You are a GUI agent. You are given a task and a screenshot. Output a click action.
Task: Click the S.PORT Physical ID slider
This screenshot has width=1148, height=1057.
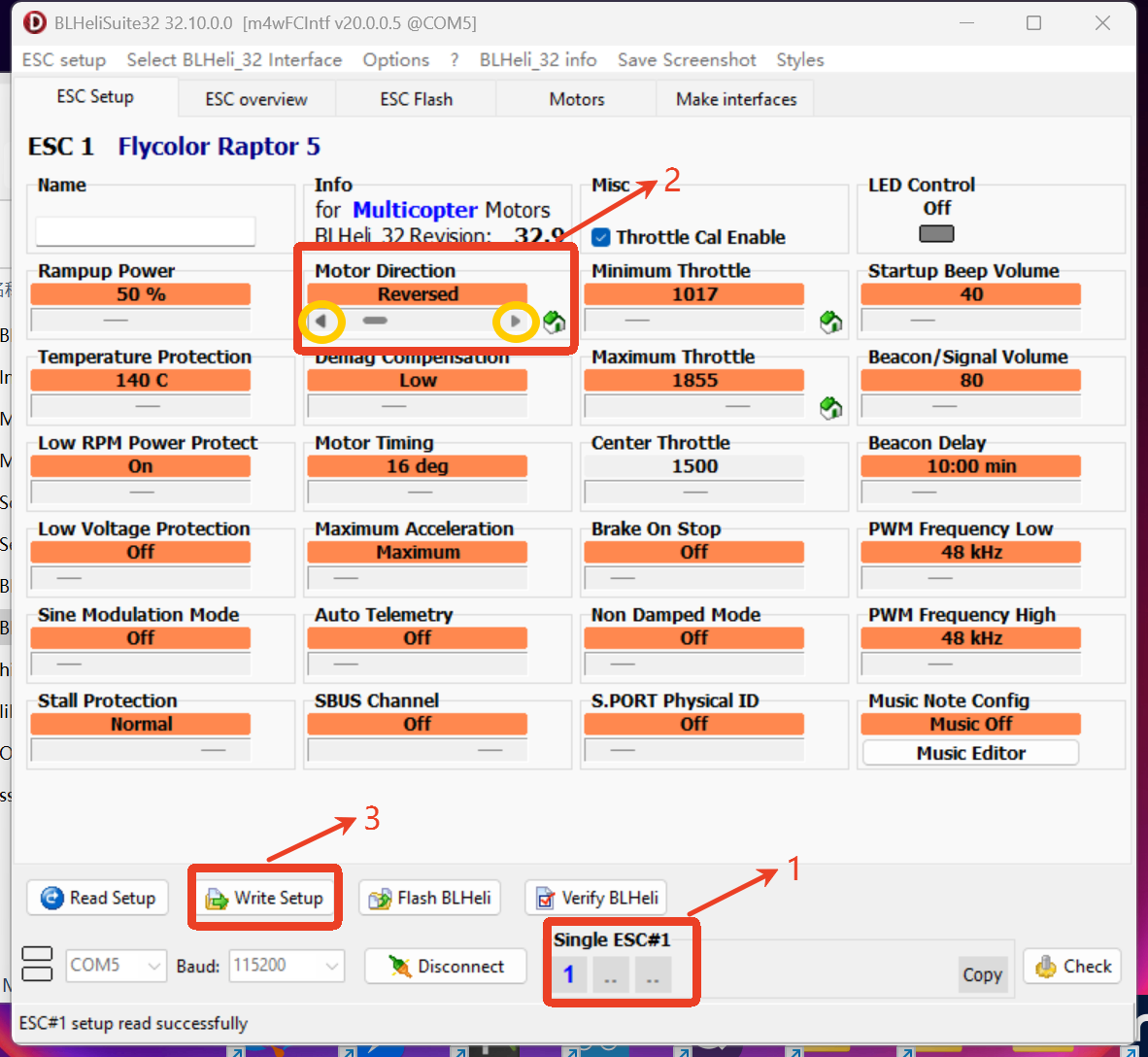pyautogui.click(x=694, y=749)
